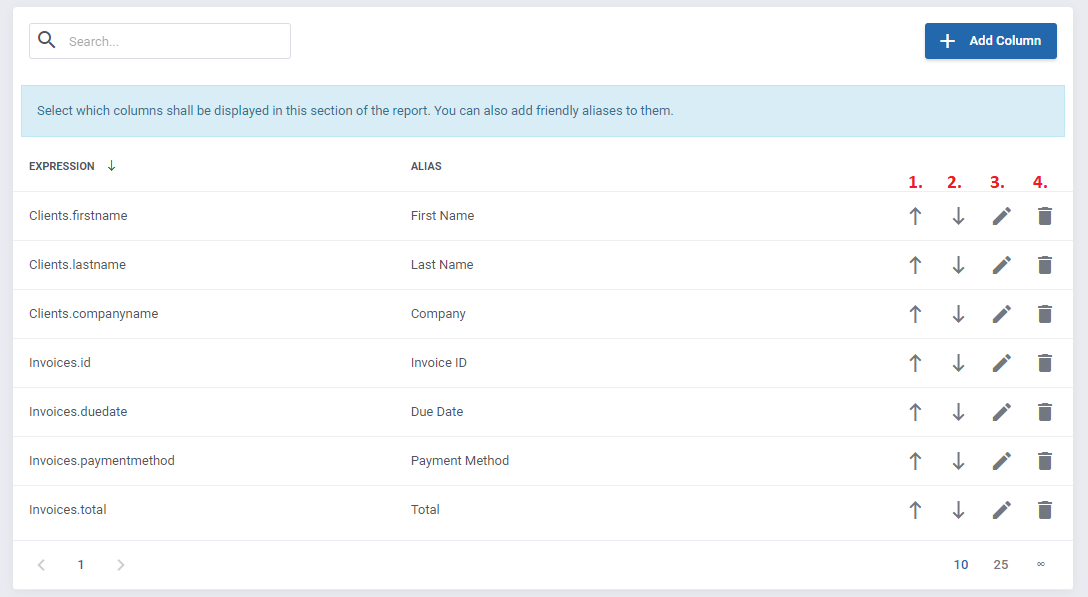
Task: Click the Invoices.id expression text
Action: click(x=60, y=363)
